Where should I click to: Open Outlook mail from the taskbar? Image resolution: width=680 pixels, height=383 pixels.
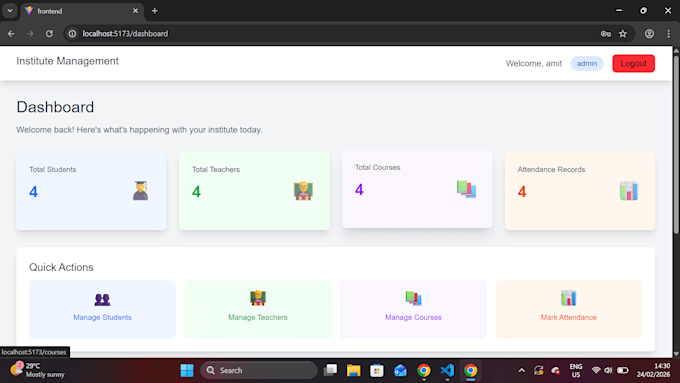(x=400, y=370)
